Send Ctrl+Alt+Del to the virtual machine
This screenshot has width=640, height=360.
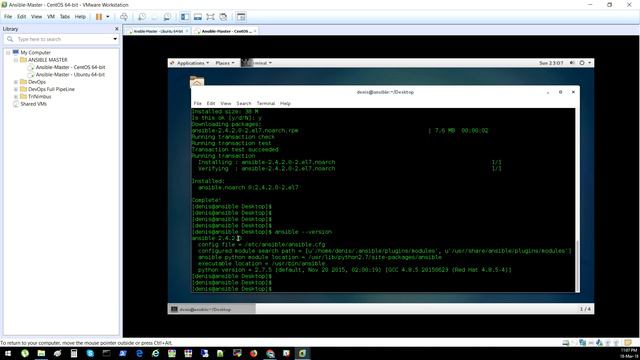point(124,17)
